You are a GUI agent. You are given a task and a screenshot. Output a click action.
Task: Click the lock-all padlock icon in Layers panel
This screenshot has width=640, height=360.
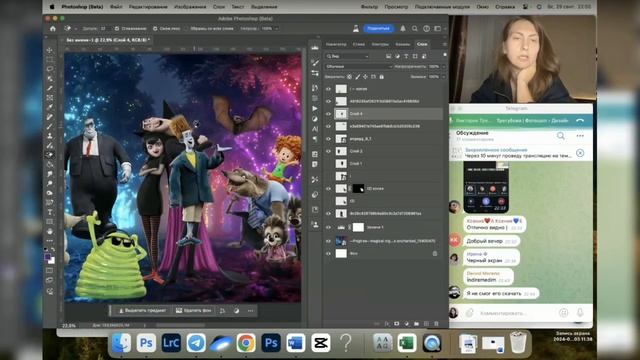click(382, 77)
